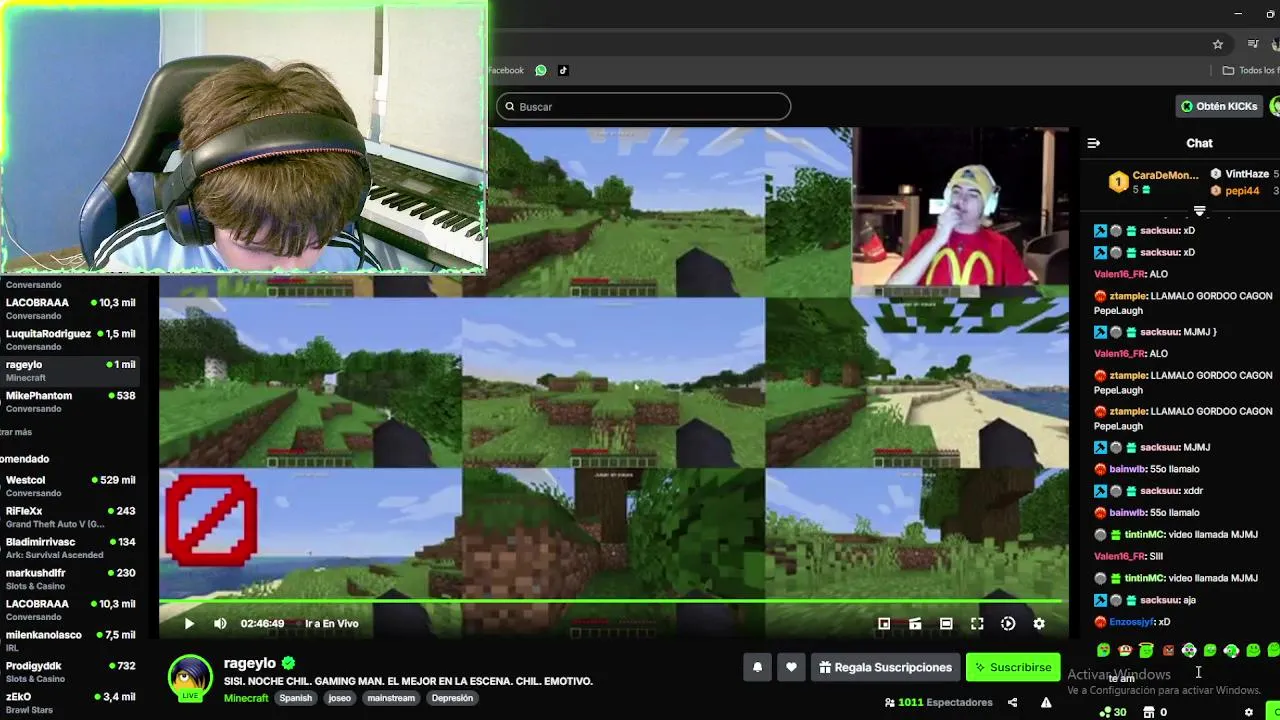
Task: Expand the gift leaderboard chevron
Action: pyautogui.click(x=1199, y=211)
